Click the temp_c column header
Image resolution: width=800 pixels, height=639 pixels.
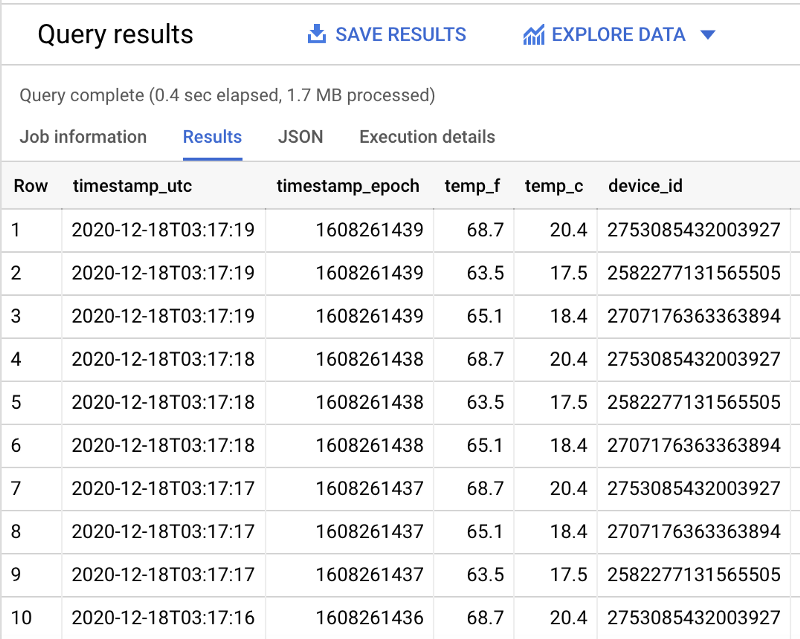tap(553, 186)
